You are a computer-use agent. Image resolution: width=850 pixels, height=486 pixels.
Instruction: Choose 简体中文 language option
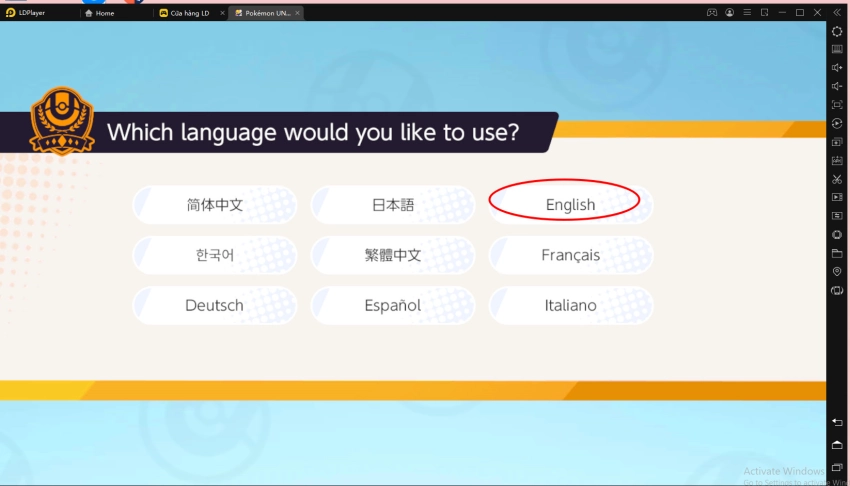215,205
